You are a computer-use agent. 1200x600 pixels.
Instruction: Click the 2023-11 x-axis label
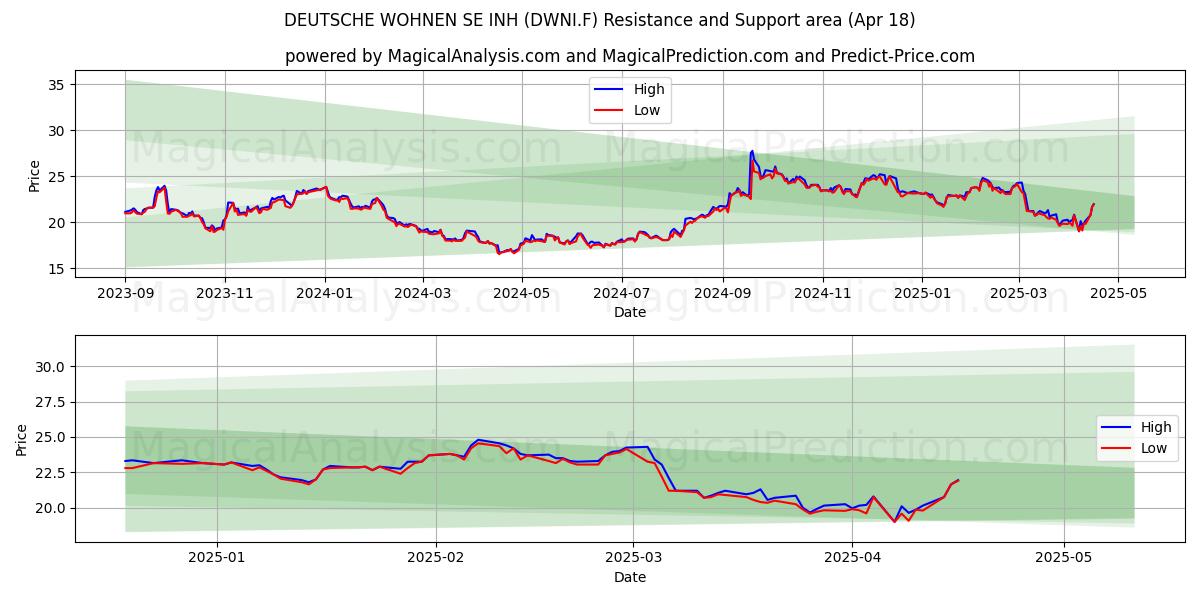(224, 294)
